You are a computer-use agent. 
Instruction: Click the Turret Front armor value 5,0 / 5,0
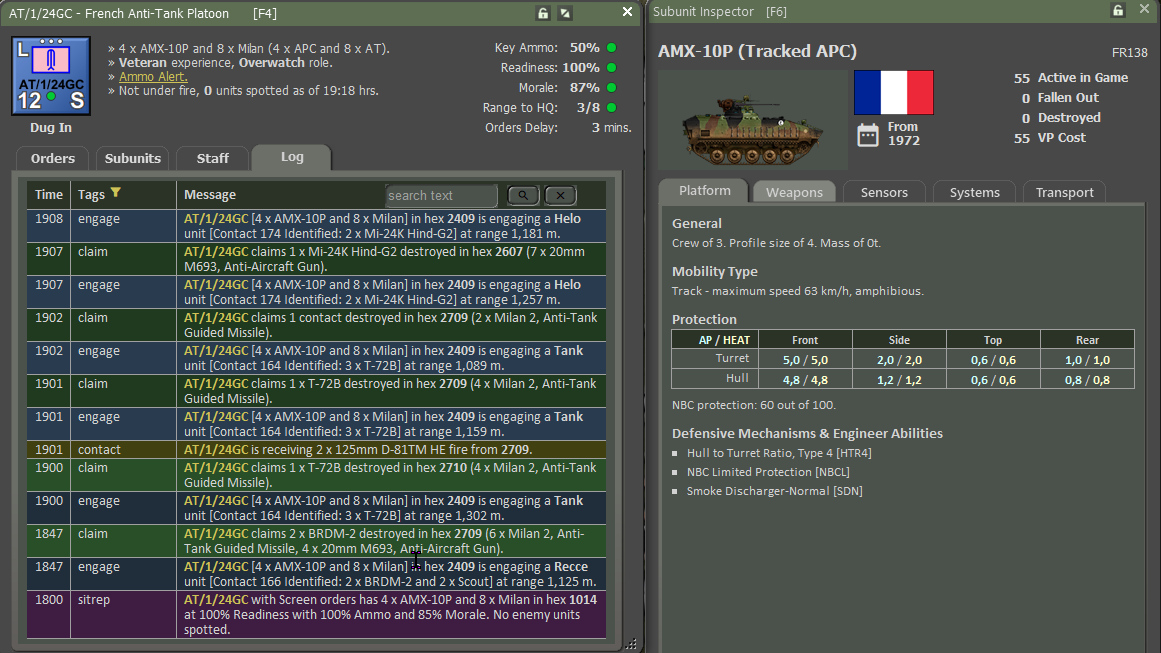coord(805,360)
